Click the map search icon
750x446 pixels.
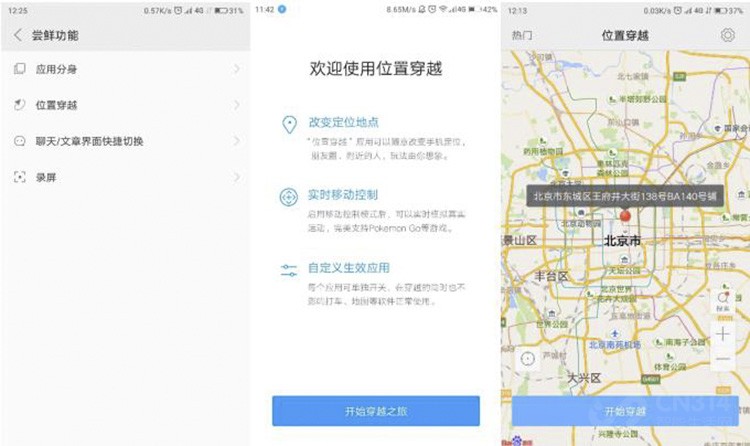pos(723,298)
